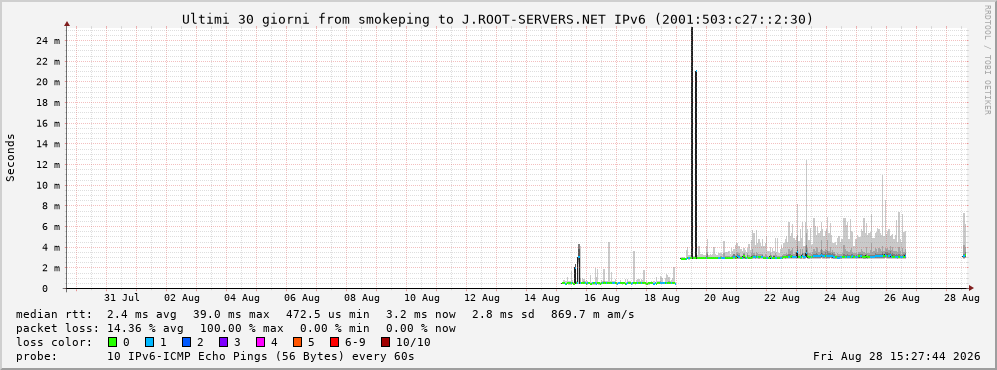Click the median rtt statistics line
The width and height of the screenshot is (997, 370).
click(325, 314)
